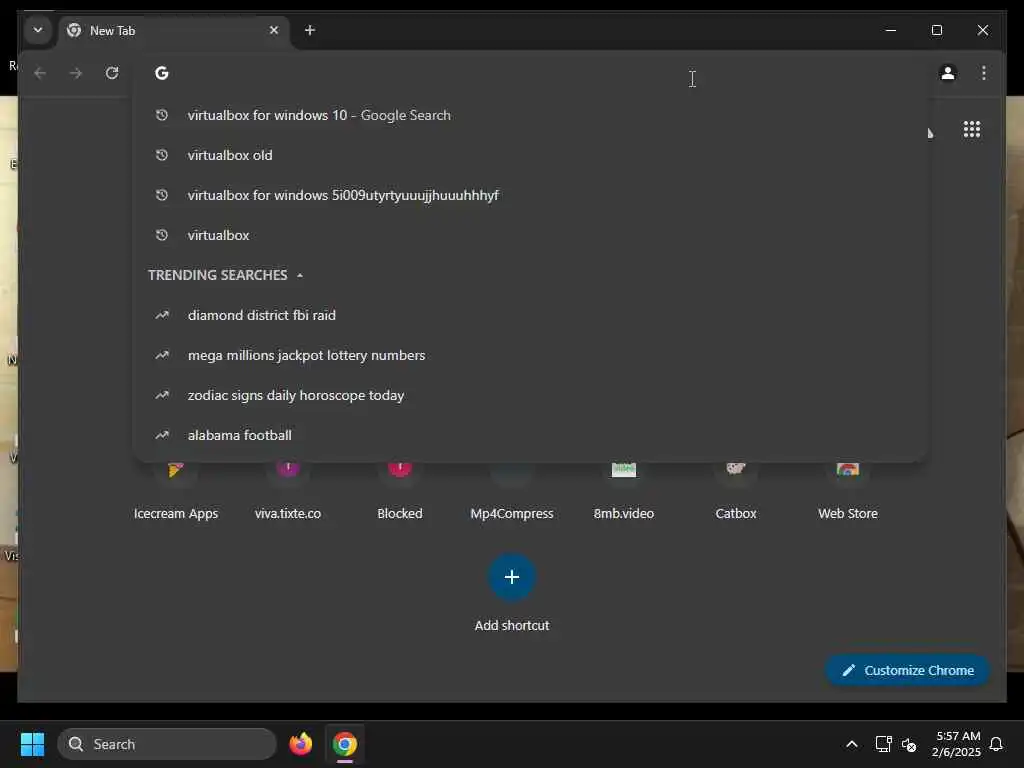Click history icon beside 'virtualbox old'

(162, 155)
